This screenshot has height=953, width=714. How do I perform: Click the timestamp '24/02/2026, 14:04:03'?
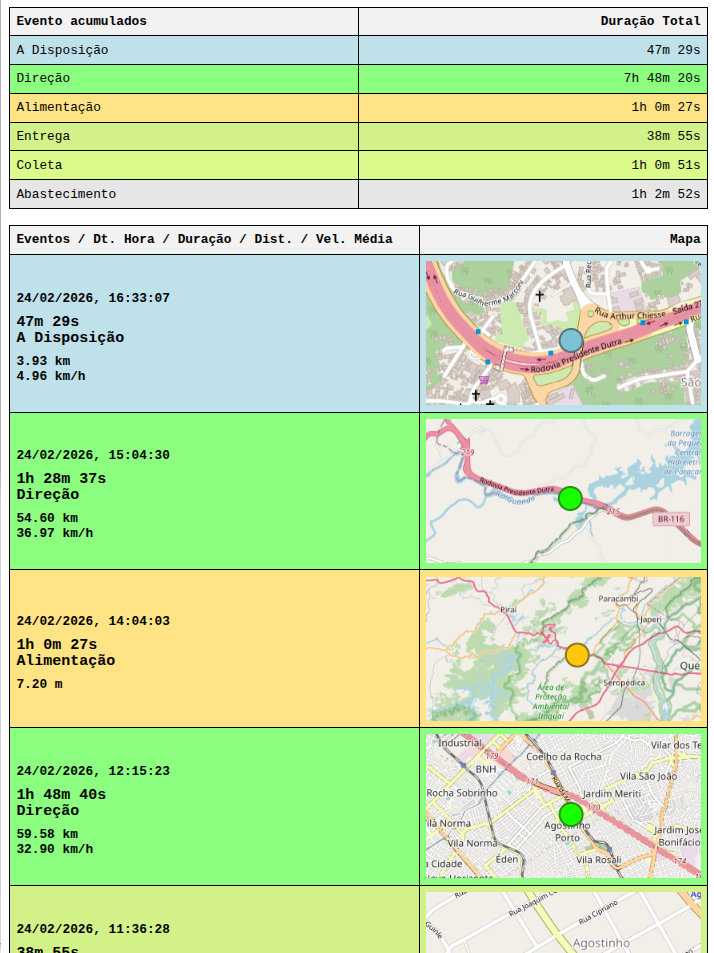(93, 621)
